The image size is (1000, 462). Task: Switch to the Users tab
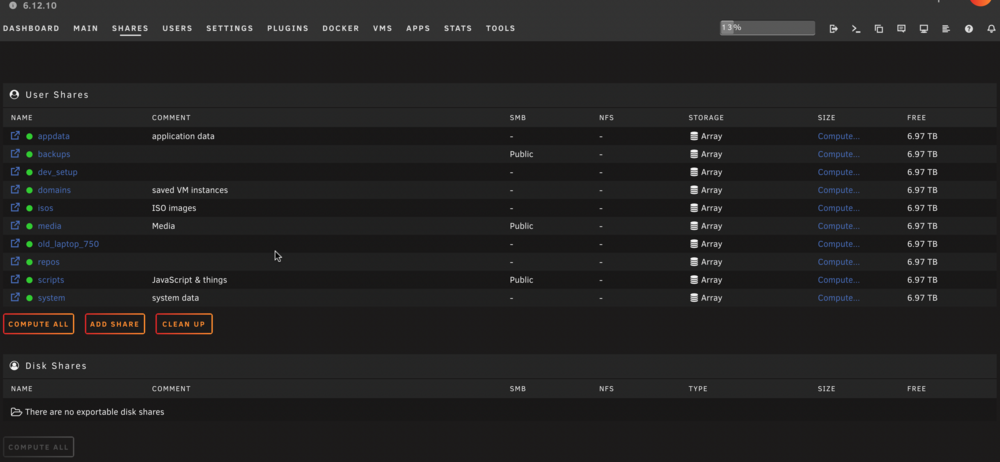click(177, 29)
